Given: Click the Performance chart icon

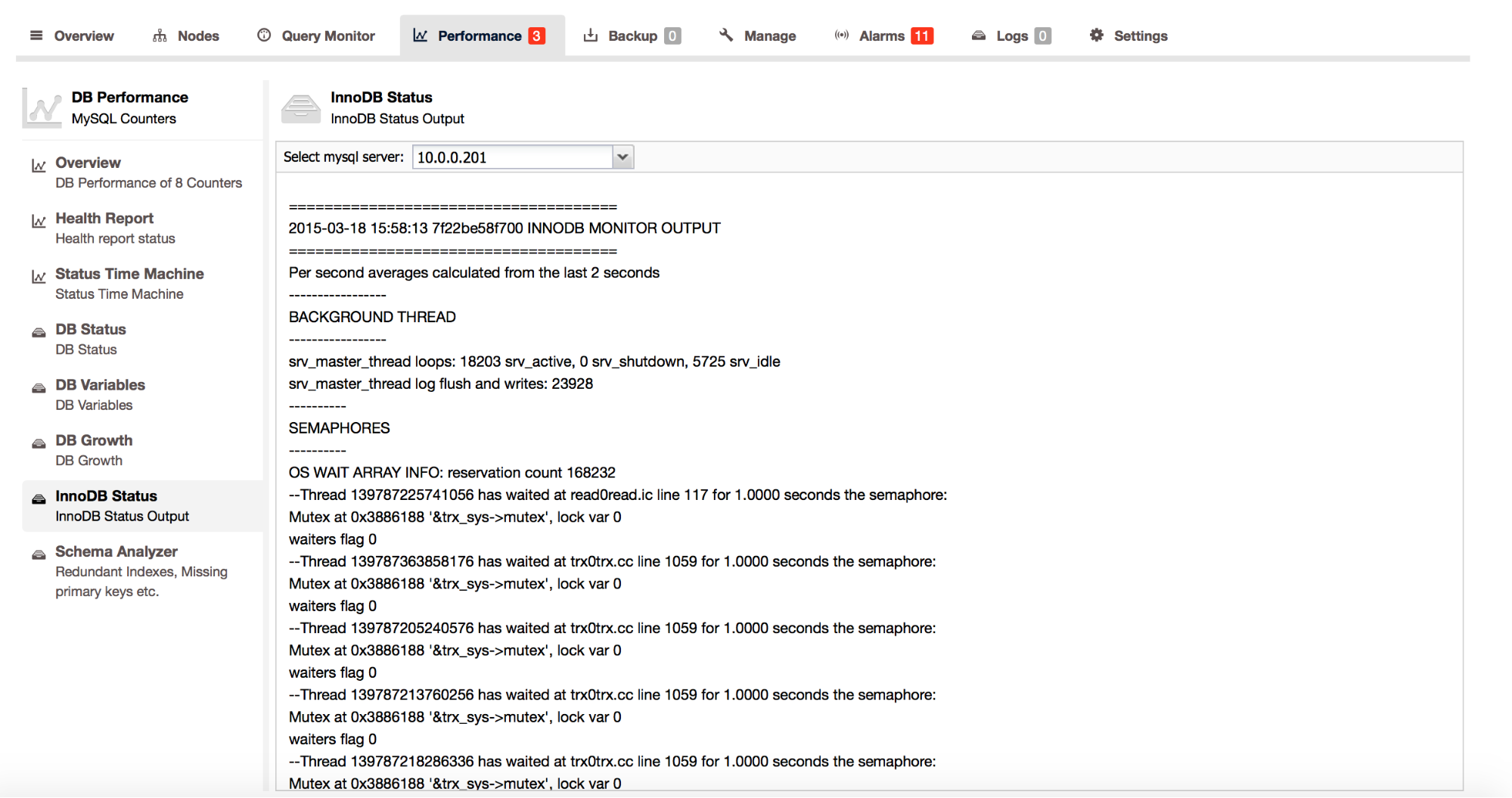Looking at the screenshot, I should tap(421, 36).
